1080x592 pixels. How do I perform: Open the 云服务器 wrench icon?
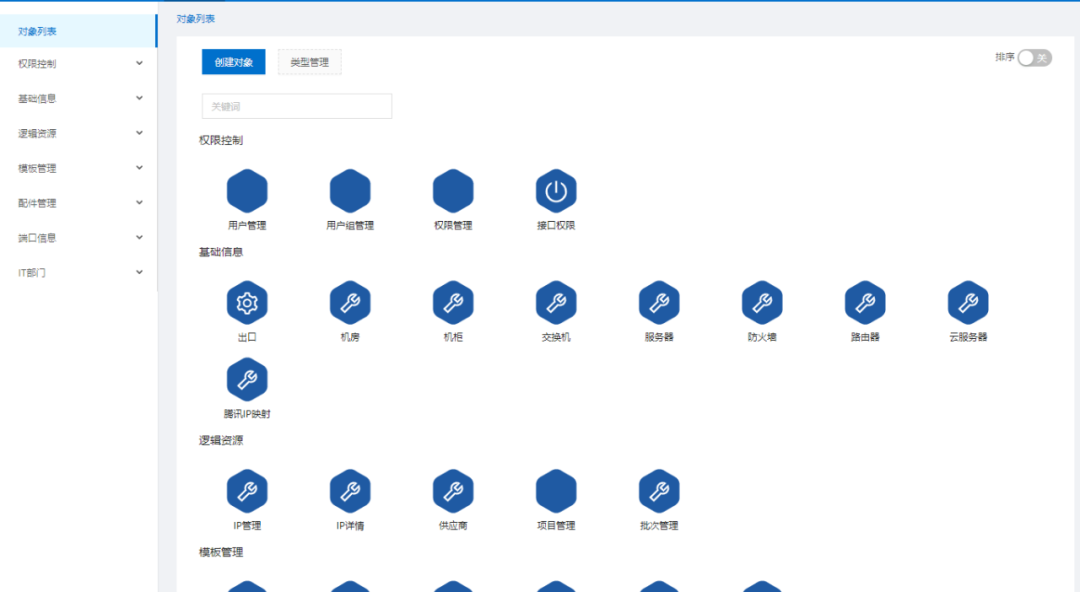click(x=968, y=303)
